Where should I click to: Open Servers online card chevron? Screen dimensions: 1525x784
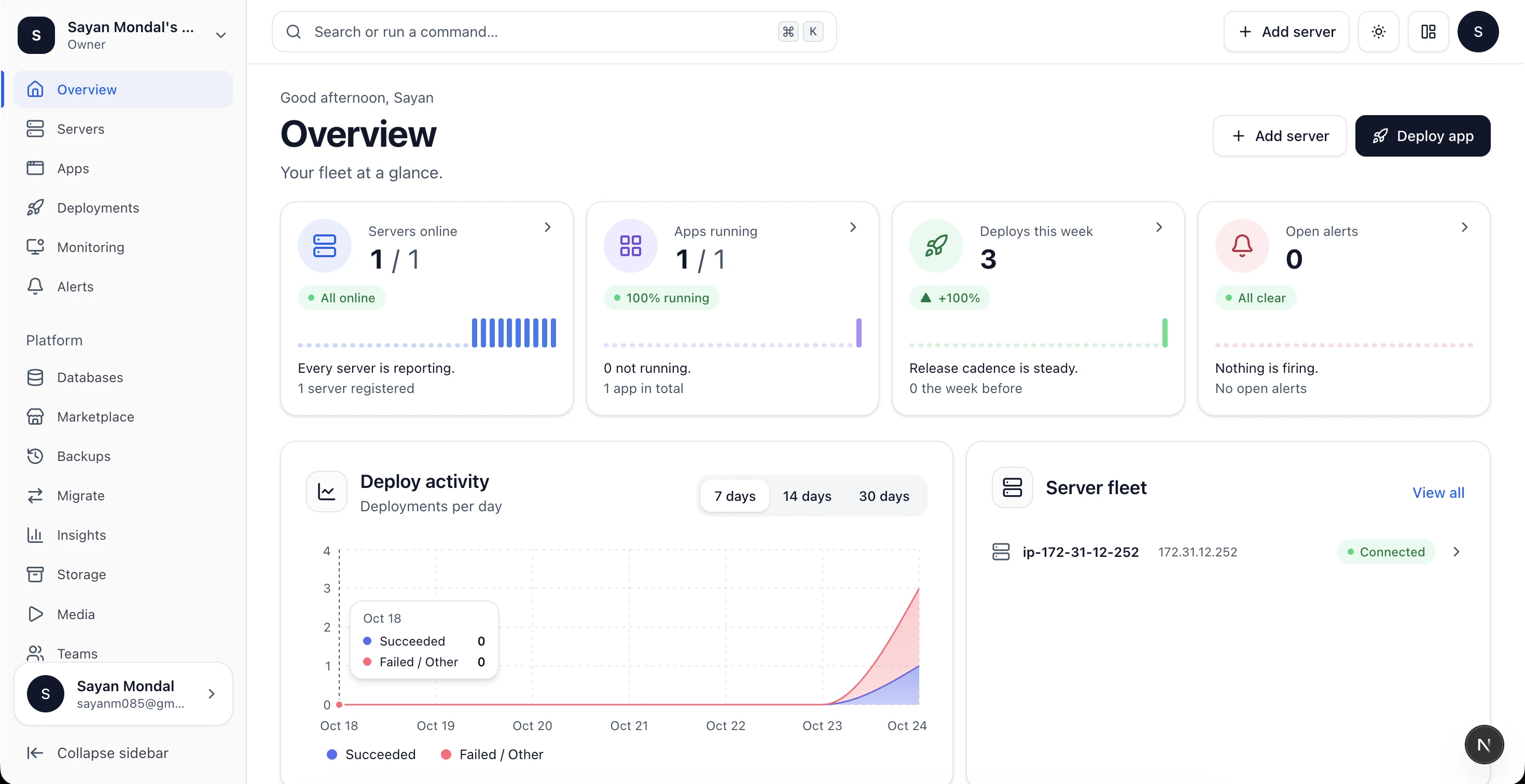548,227
